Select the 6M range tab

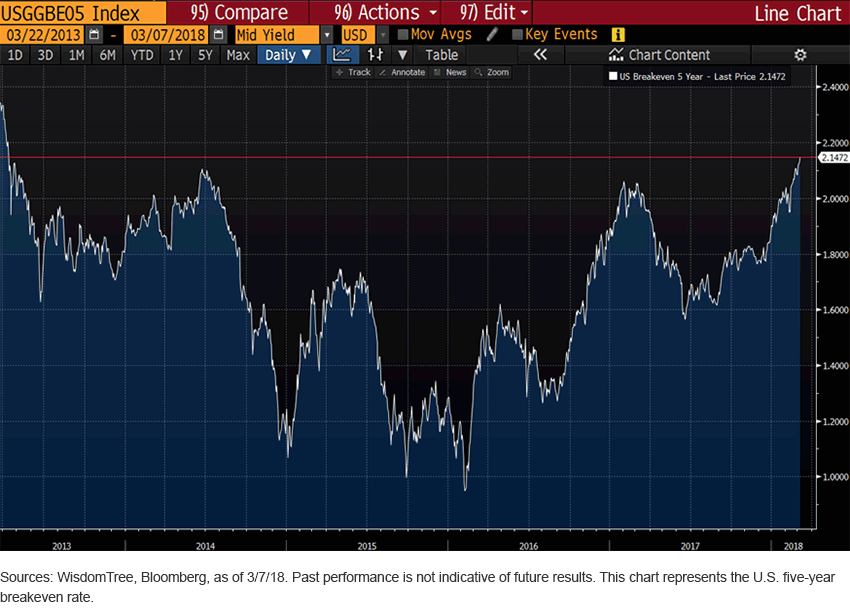pyautogui.click(x=107, y=55)
